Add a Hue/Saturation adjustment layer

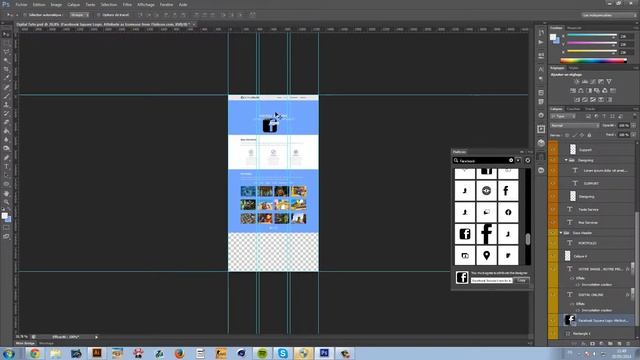(573, 91)
